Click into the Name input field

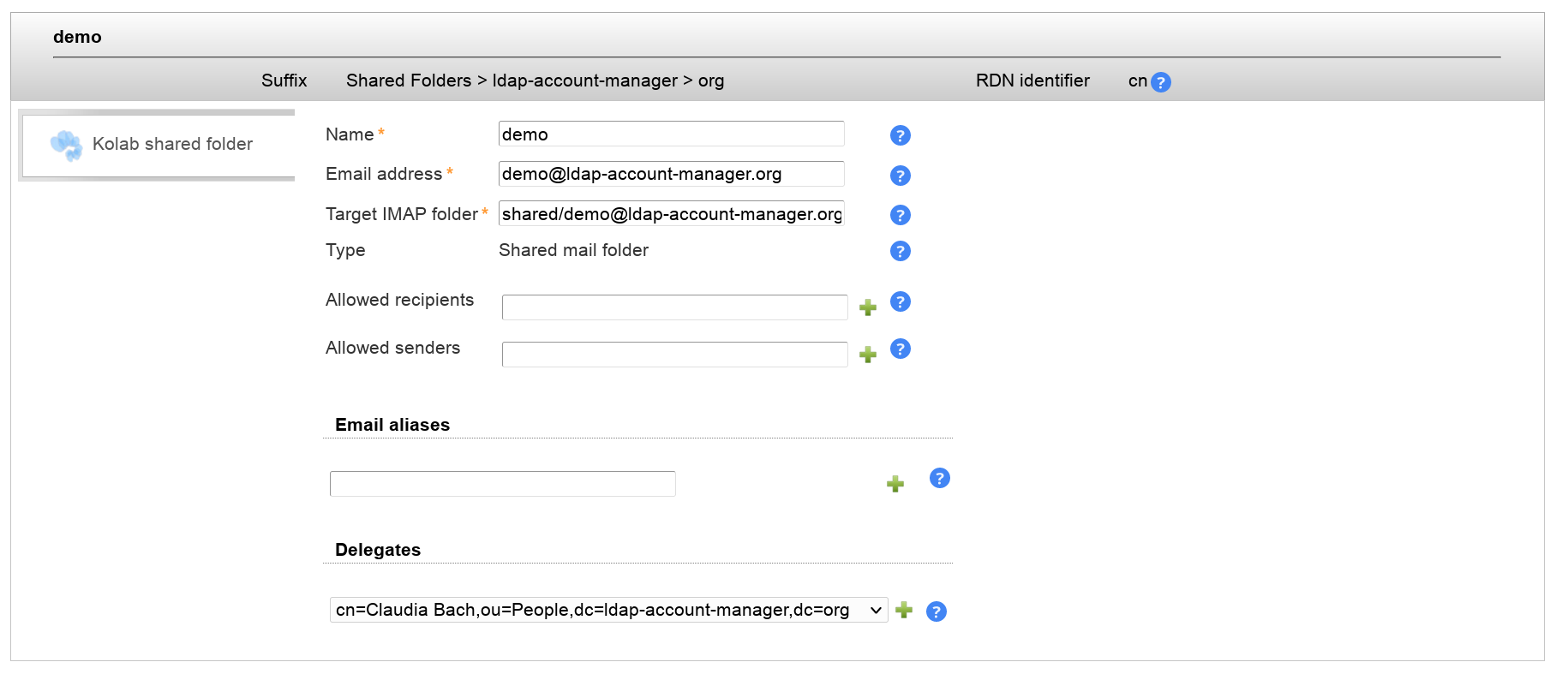(x=671, y=134)
